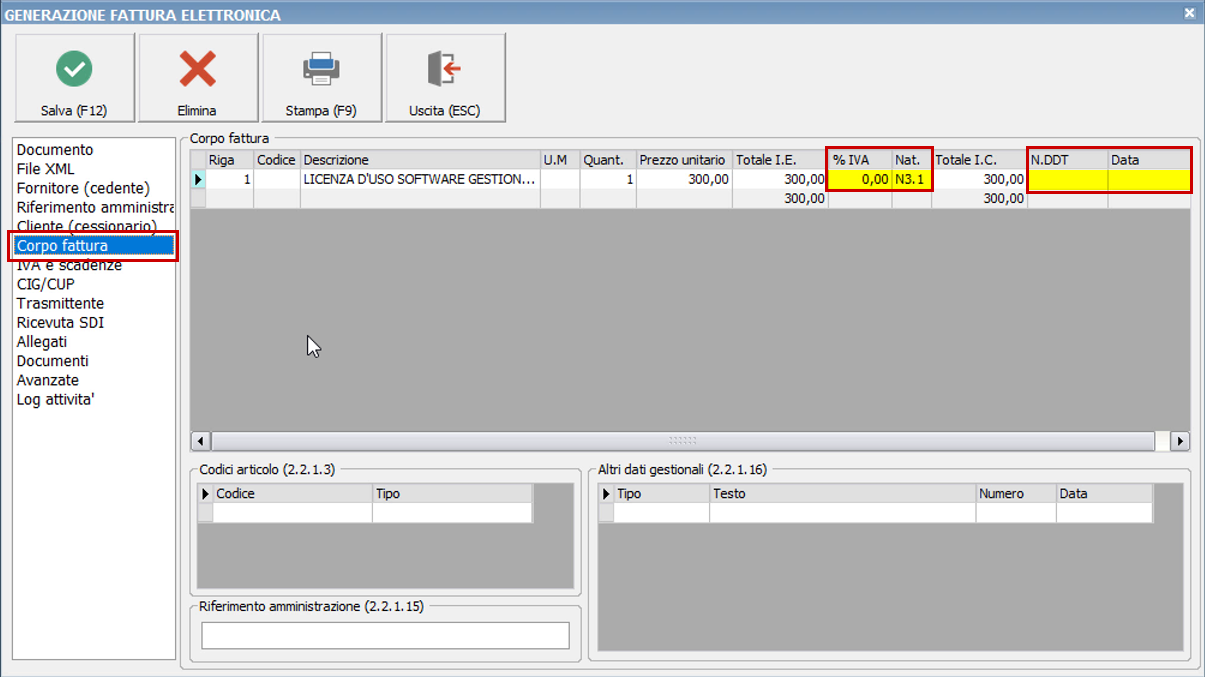Click the Uscita (ESC) exit button
The image size is (1205, 677).
pos(446,78)
